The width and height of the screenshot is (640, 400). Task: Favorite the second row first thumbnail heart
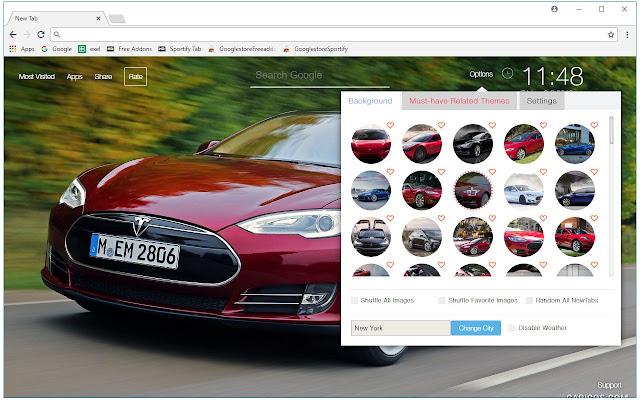point(390,172)
